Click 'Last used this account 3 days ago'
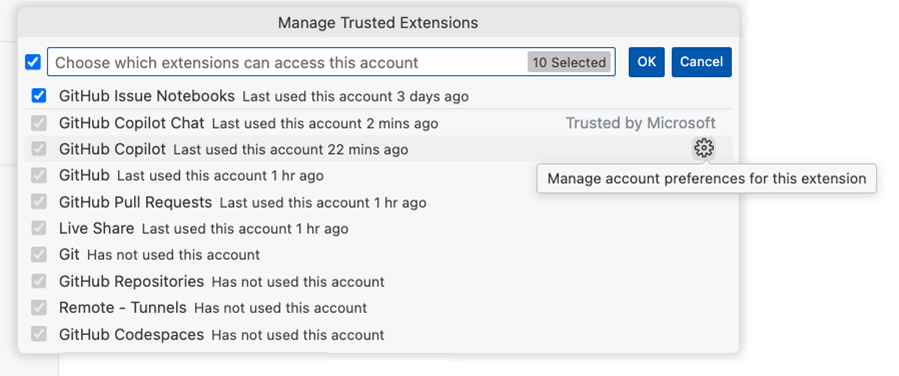Image resolution: width=899 pixels, height=376 pixels. click(x=355, y=97)
